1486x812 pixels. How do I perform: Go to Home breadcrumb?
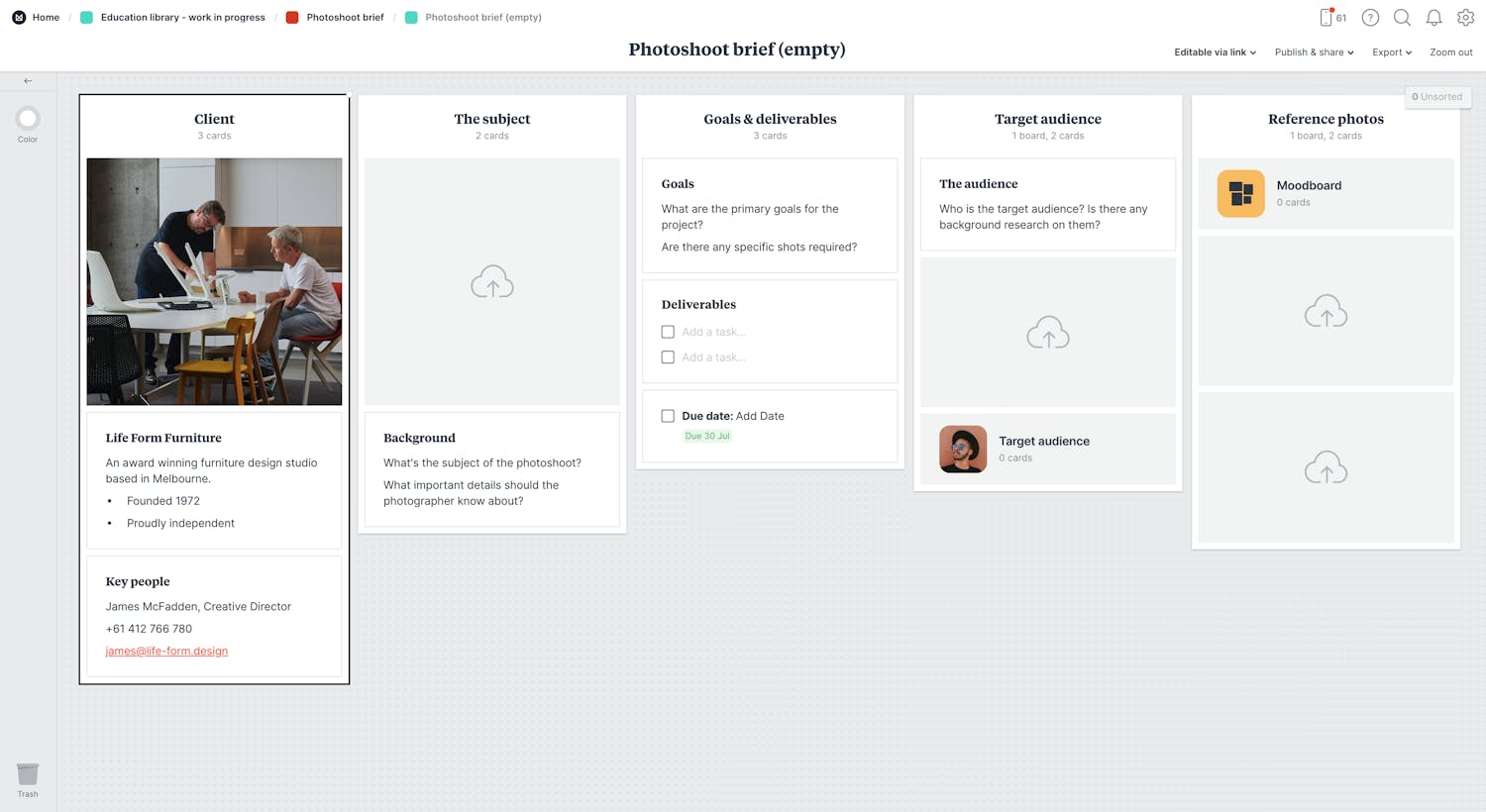coord(46,17)
